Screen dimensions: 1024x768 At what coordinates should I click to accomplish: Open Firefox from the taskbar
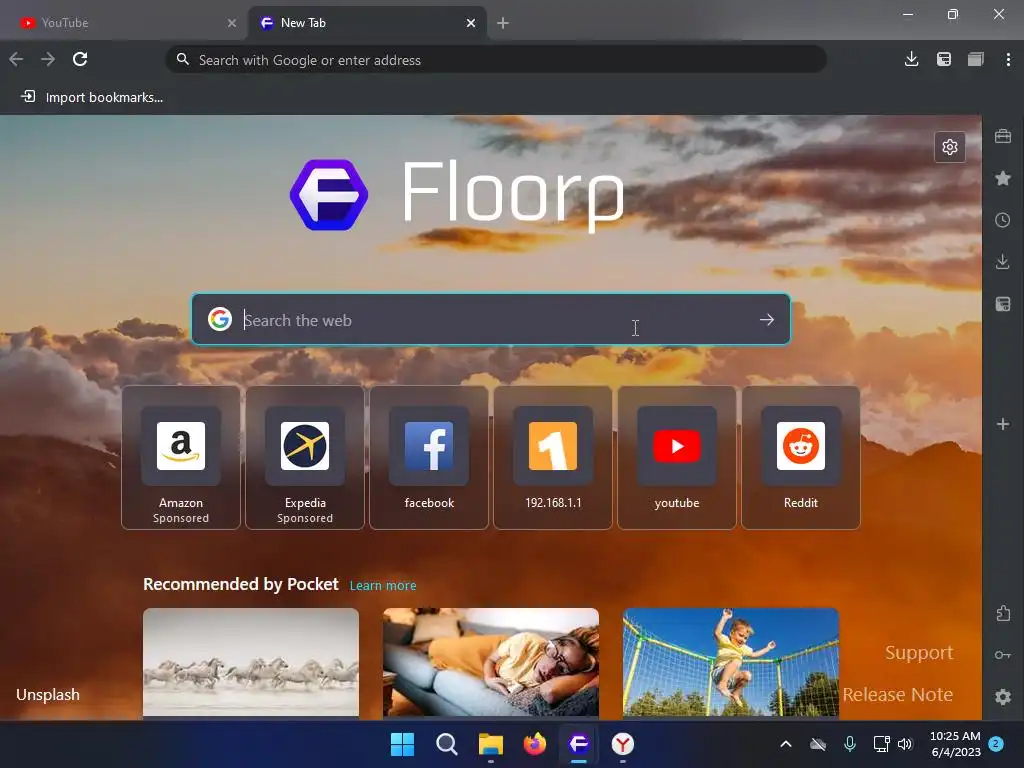tap(535, 744)
